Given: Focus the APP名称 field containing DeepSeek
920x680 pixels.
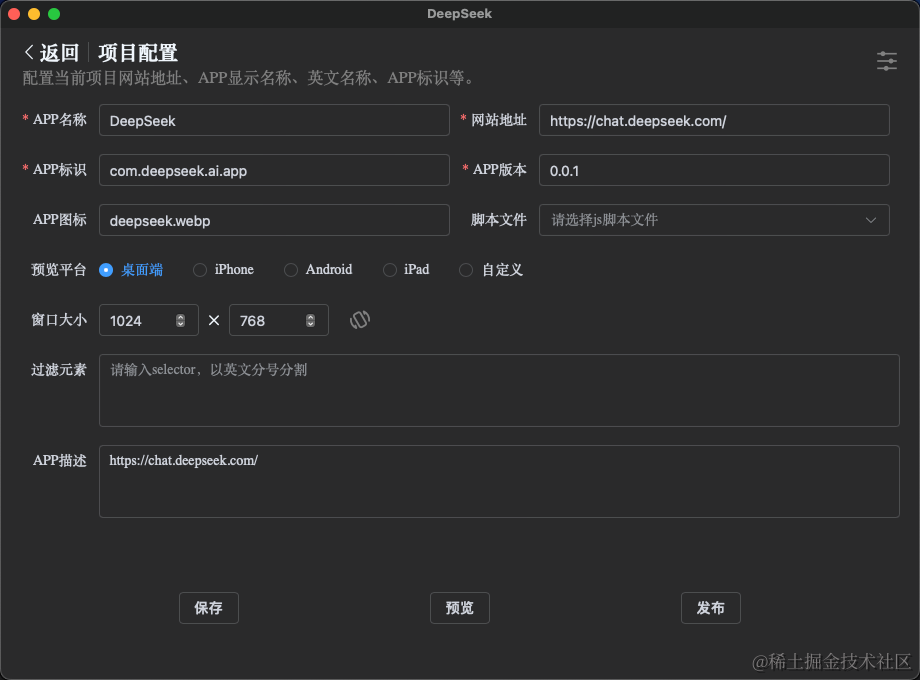Looking at the screenshot, I should pyautogui.click(x=274, y=120).
